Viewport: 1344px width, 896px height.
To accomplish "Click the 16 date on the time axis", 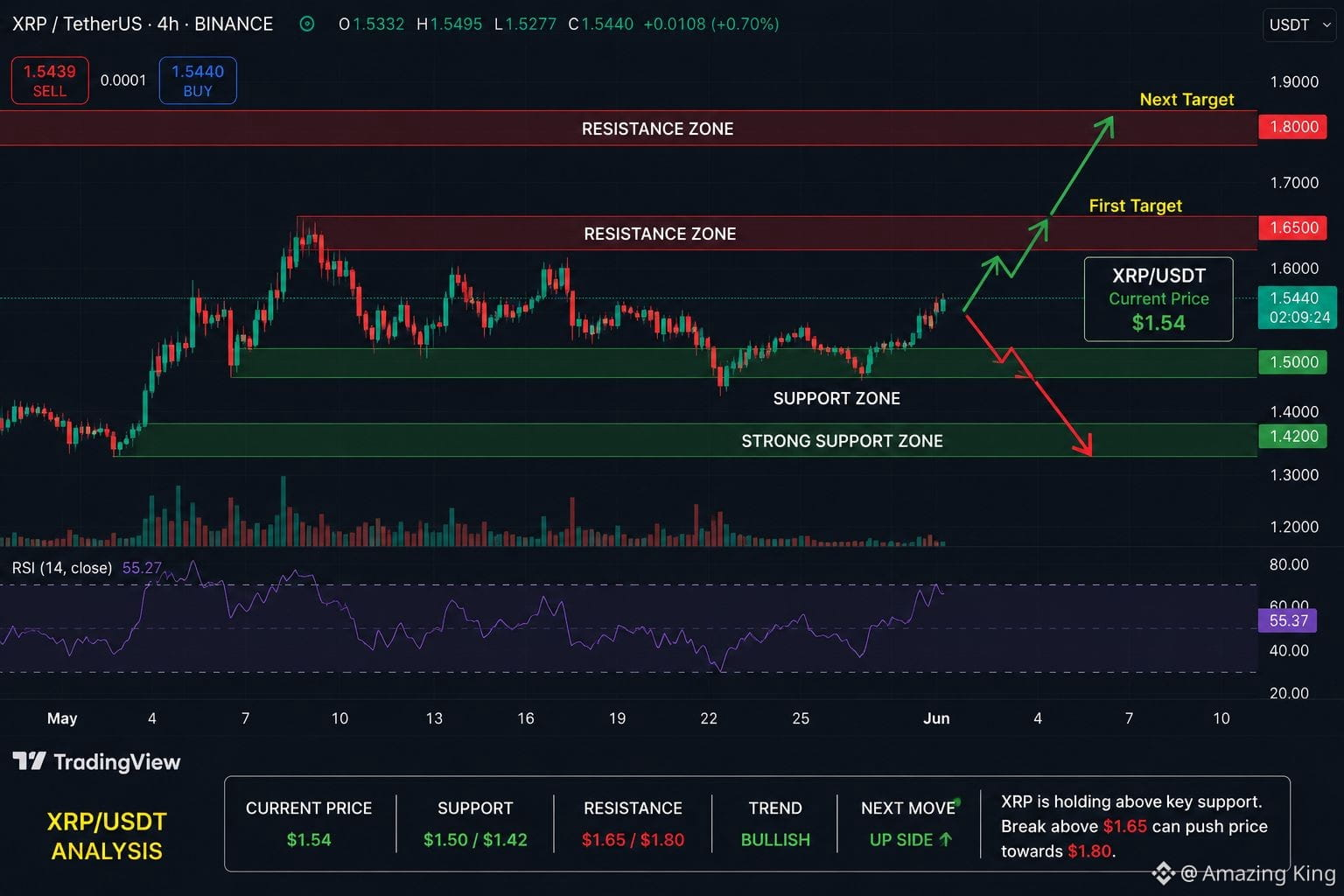I will pyautogui.click(x=526, y=718).
